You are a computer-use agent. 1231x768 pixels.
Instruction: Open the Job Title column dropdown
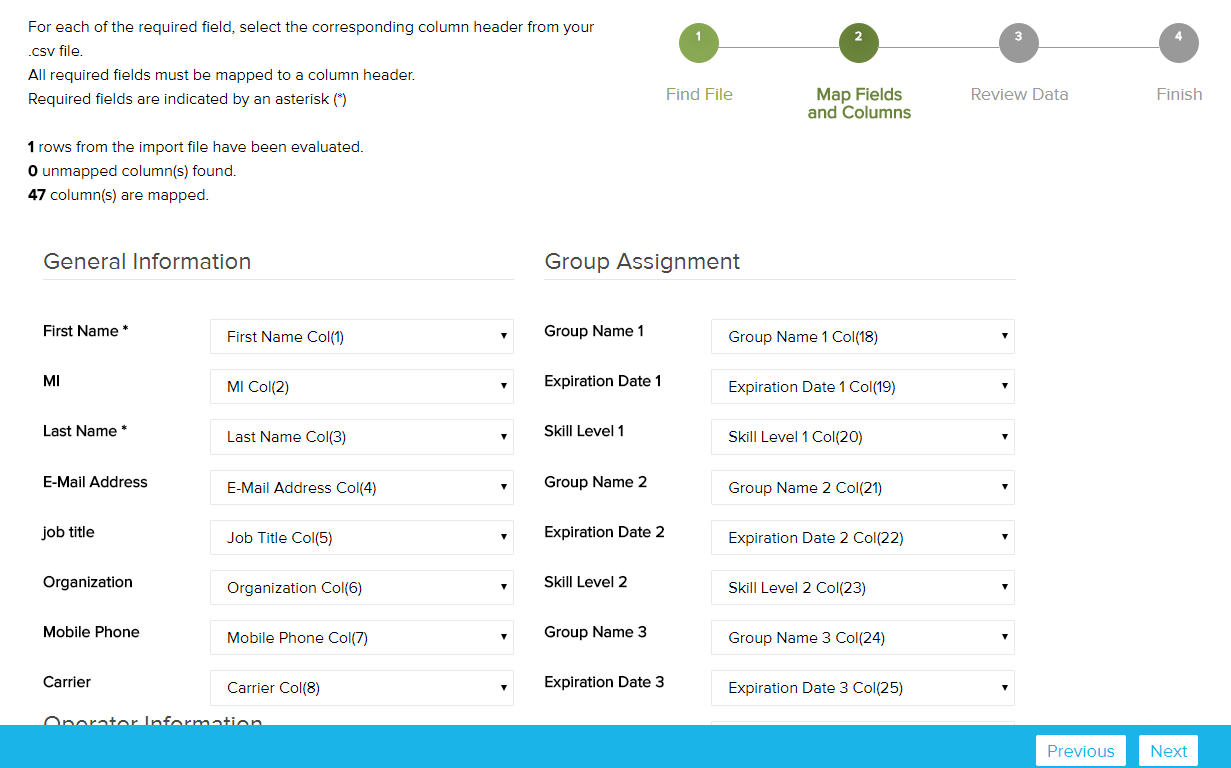tap(362, 538)
